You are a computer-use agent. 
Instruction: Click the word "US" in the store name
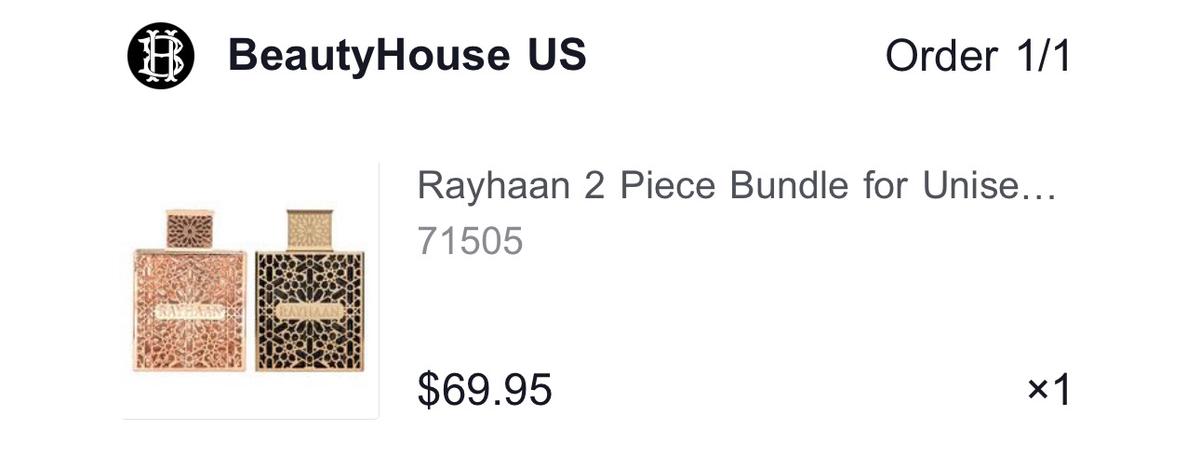551,56
